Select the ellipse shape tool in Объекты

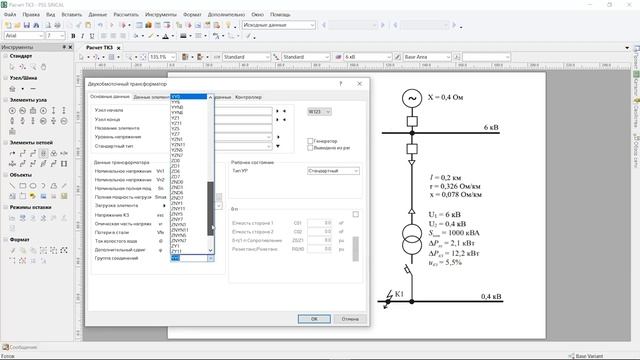click(33, 186)
